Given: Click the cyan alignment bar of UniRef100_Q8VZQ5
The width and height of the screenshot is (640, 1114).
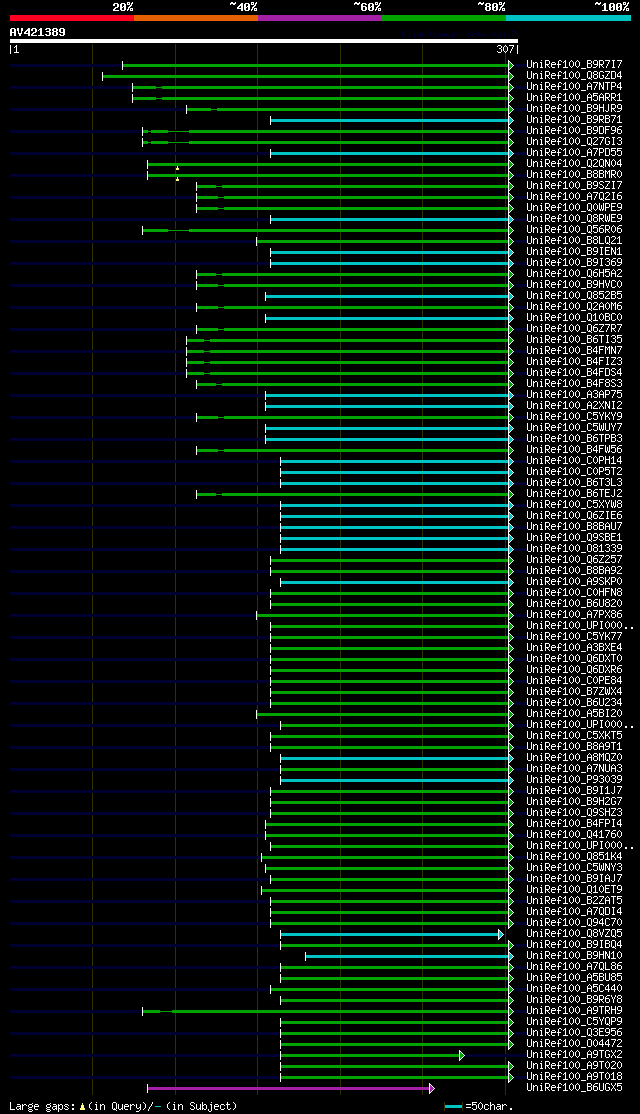Looking at the screenshot, I should pos(392,934).
